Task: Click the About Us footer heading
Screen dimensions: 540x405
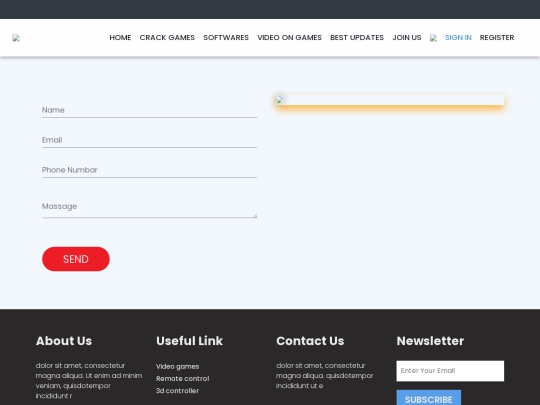Action: [64, 341]
